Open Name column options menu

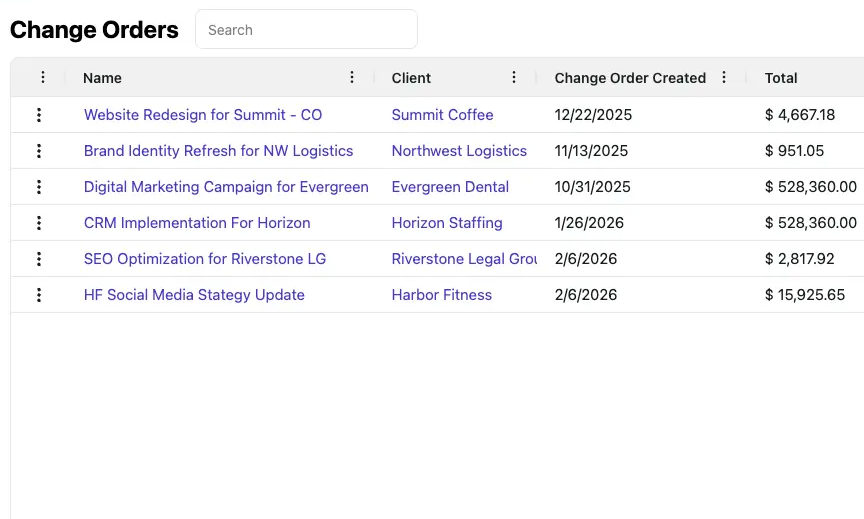click(x=351, y=78)
